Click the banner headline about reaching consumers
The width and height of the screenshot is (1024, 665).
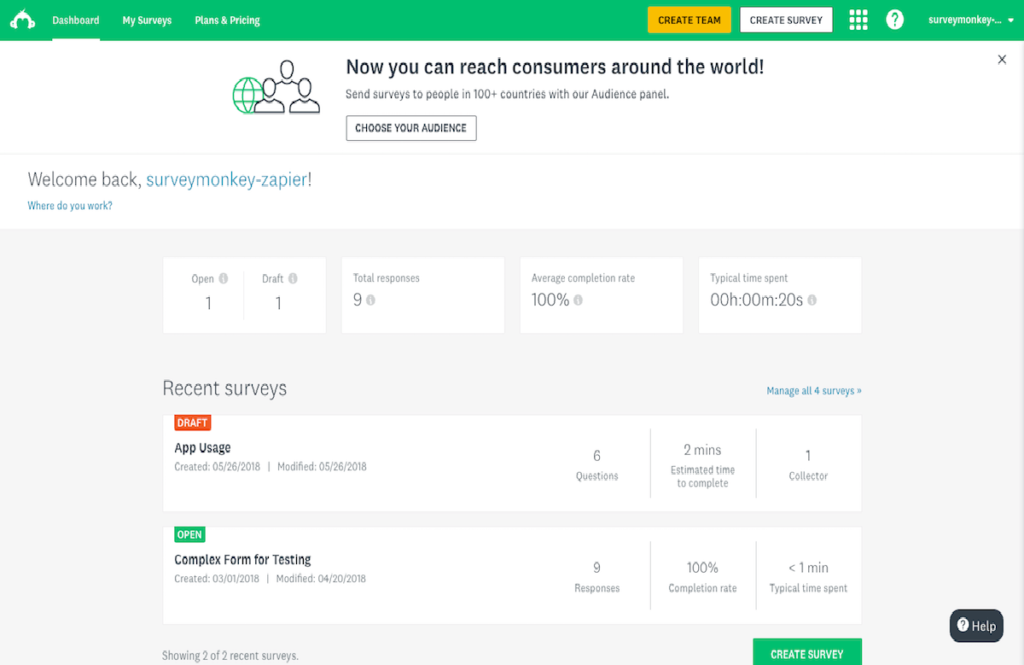[x=554, y=67]
